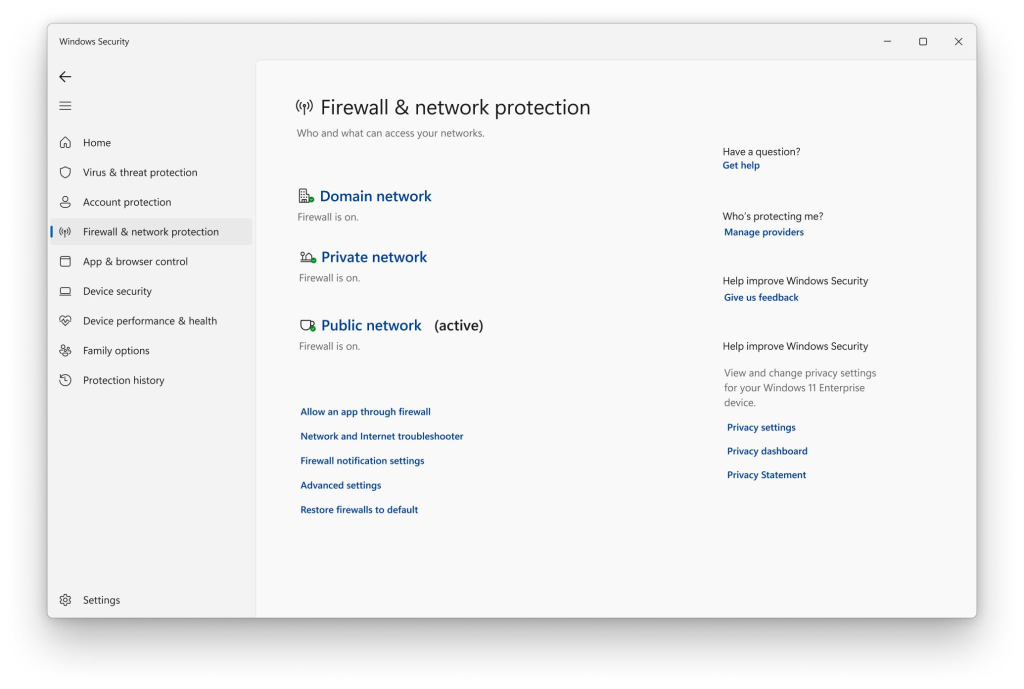Image resolution: width=1024 pixels, height=689 pixels.
Task: Open the active Public network settings
Action: click(x=371, y=326)
